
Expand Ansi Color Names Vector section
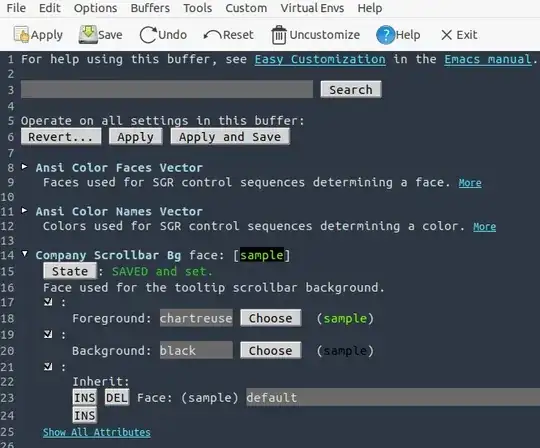24,210
